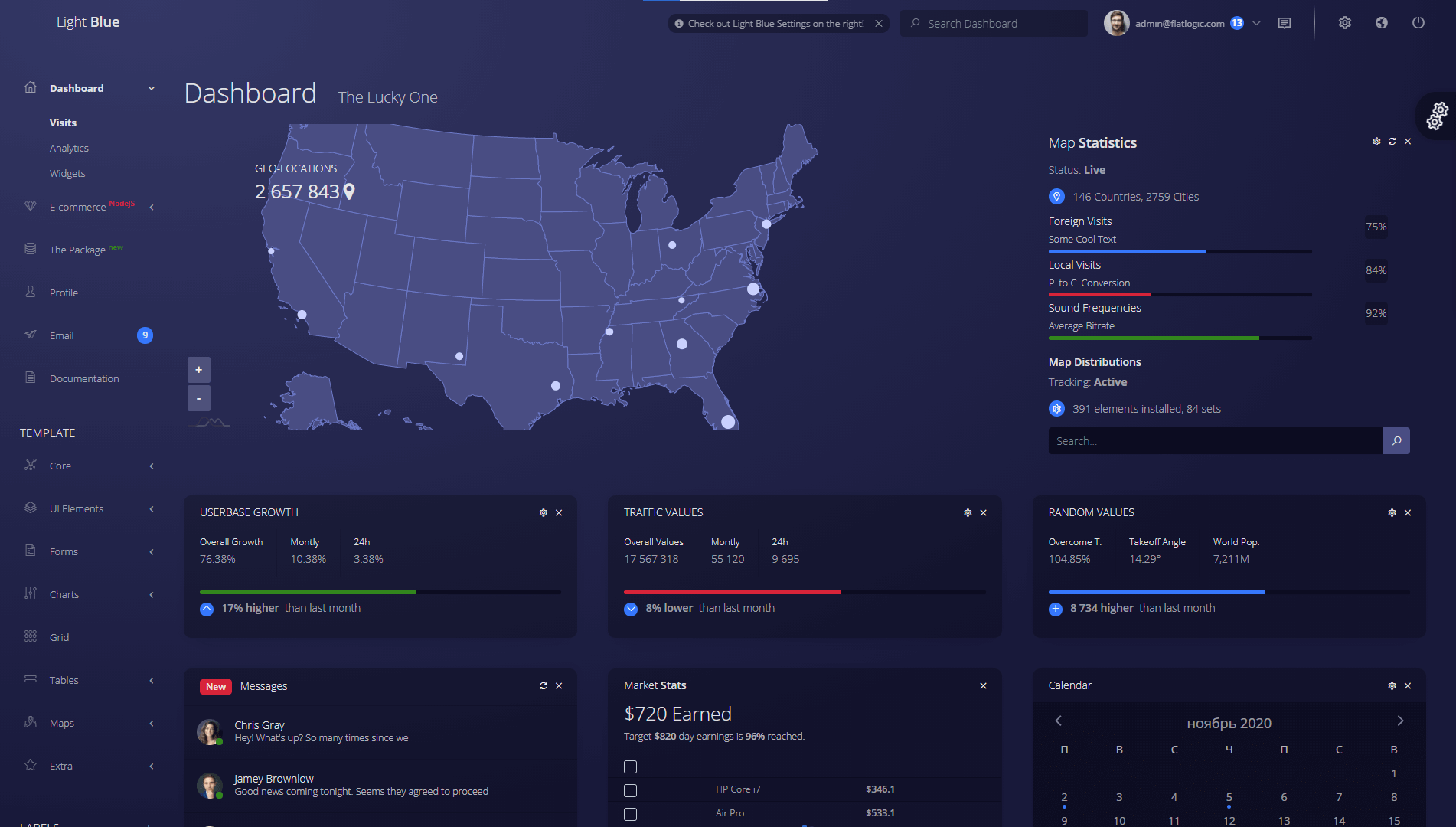This screenshot has width=1456, height=827.
Task: Open the Analytics sidebar item
Action: 69,149
